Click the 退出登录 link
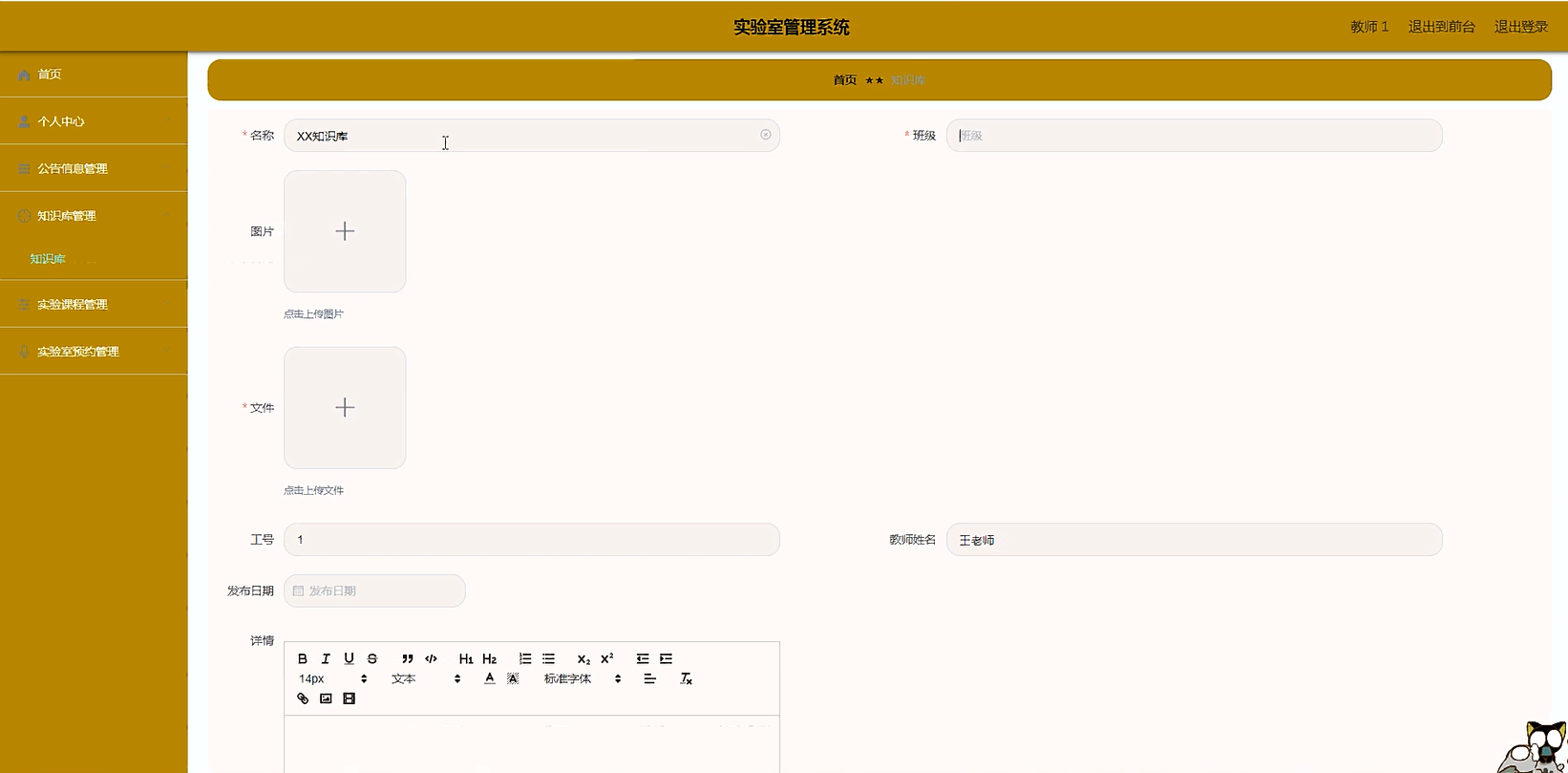Screen dimensions: 1568x773 tap(1520, 27)
